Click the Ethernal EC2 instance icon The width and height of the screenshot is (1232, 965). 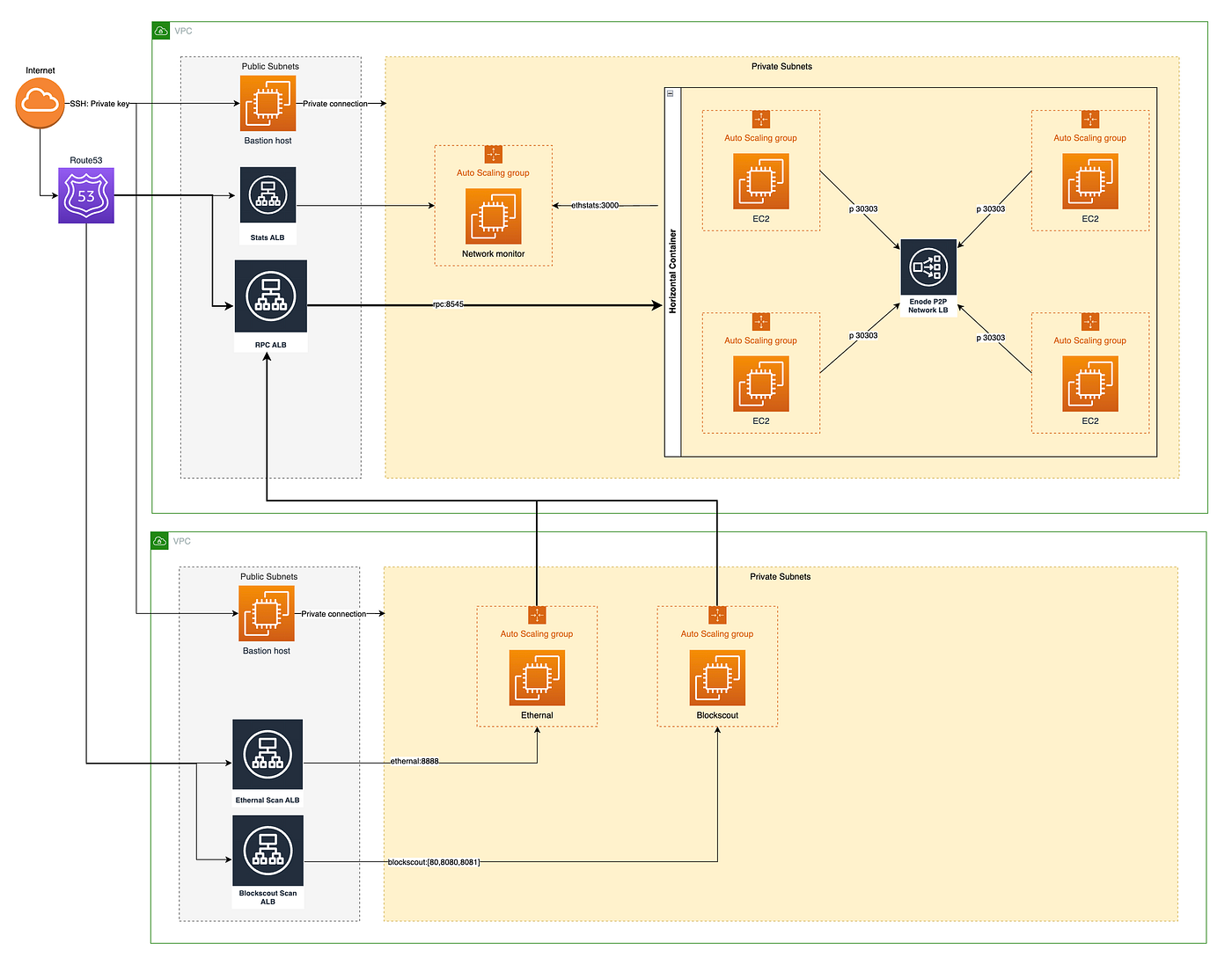click(537, 678)
